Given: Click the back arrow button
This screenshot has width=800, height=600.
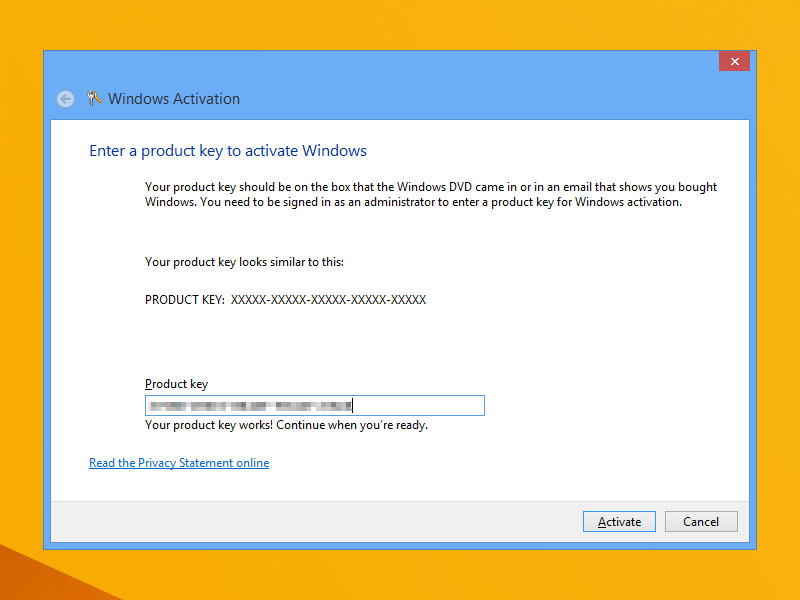Looking at the screenshot, I should click(x=66, y=99).
